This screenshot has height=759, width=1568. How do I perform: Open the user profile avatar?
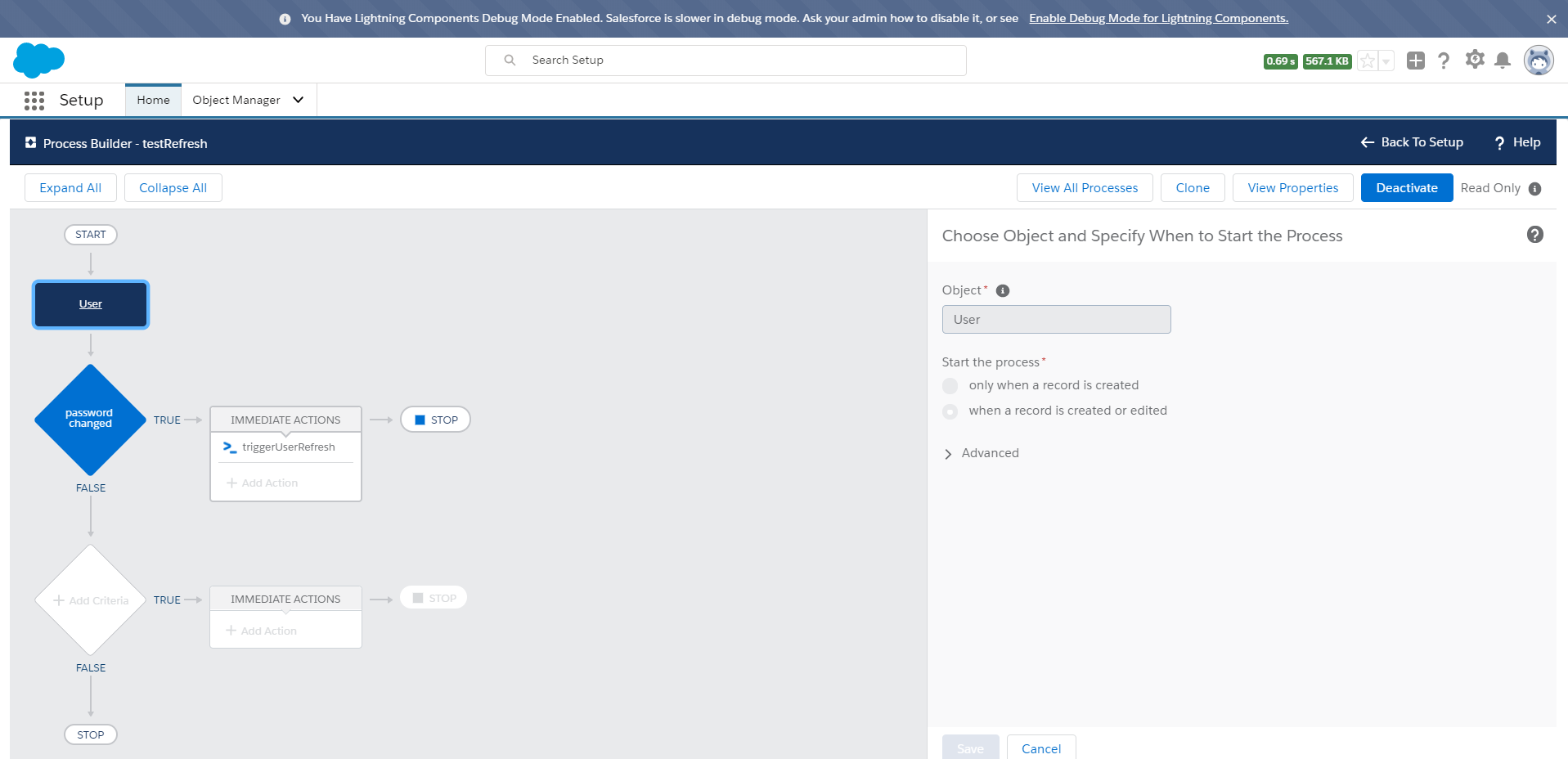pos(1539,61)
